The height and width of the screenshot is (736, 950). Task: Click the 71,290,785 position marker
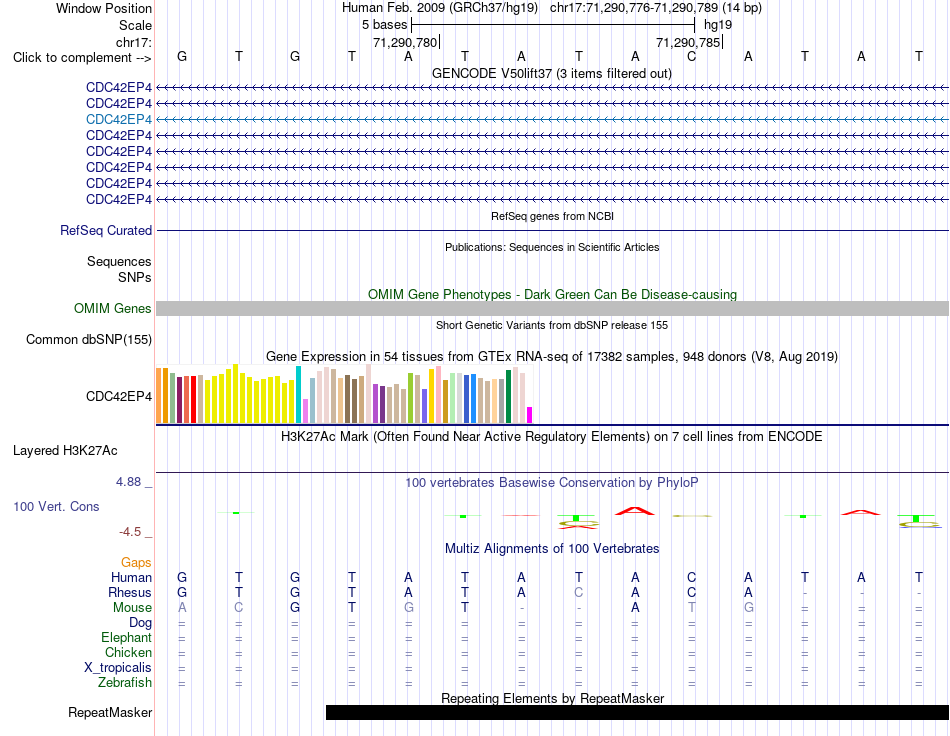pos(688,42)
